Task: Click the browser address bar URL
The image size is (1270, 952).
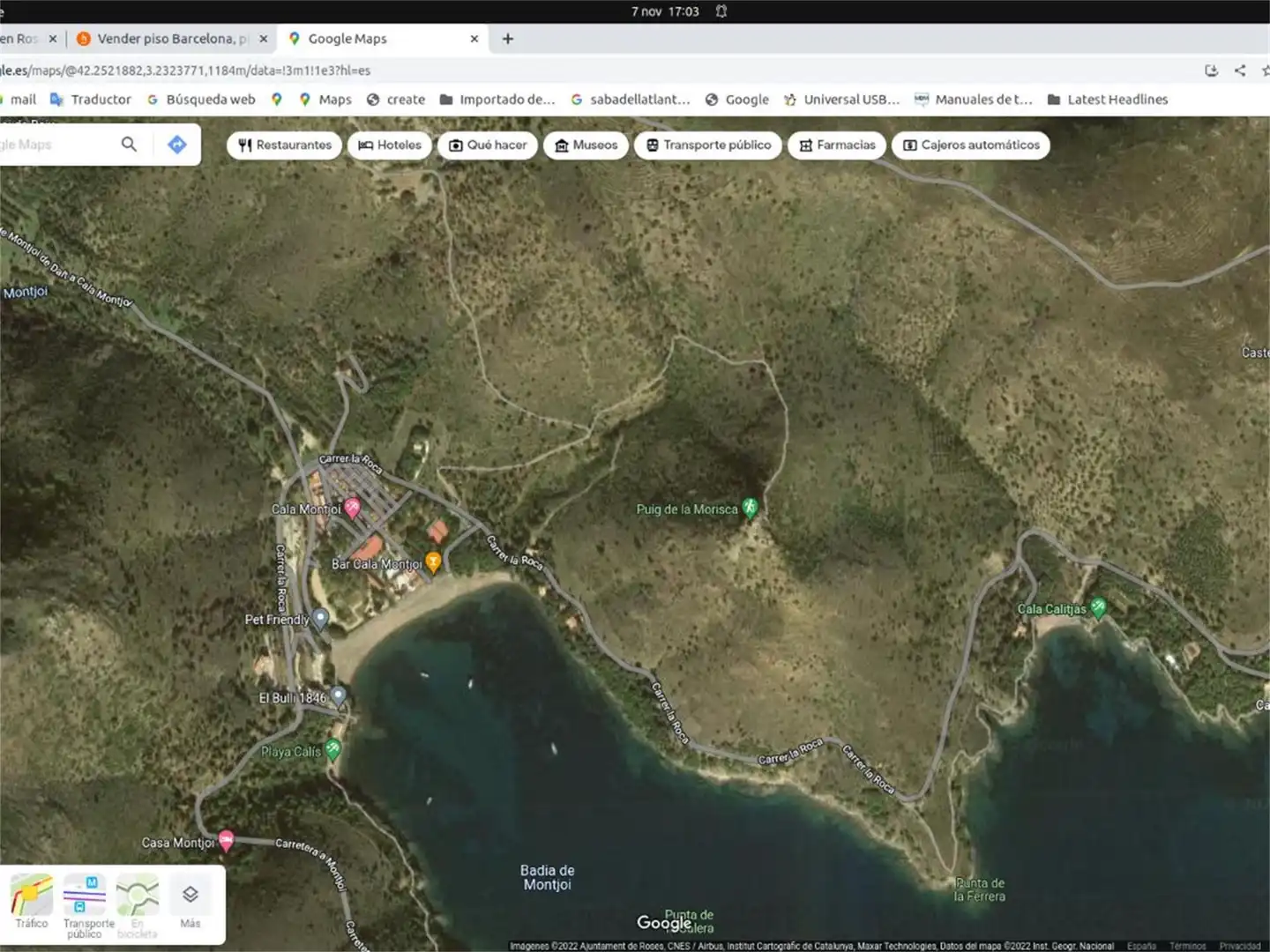Action: [185, 71]
